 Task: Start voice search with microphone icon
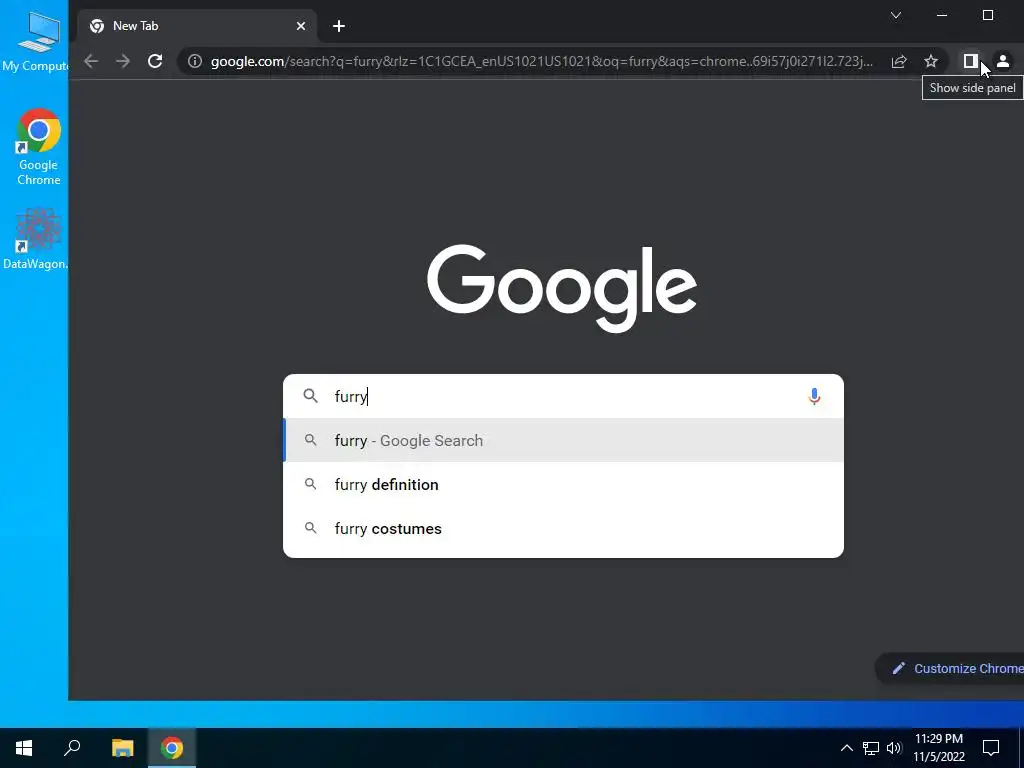pyautogui.click(x=814, y=396)
